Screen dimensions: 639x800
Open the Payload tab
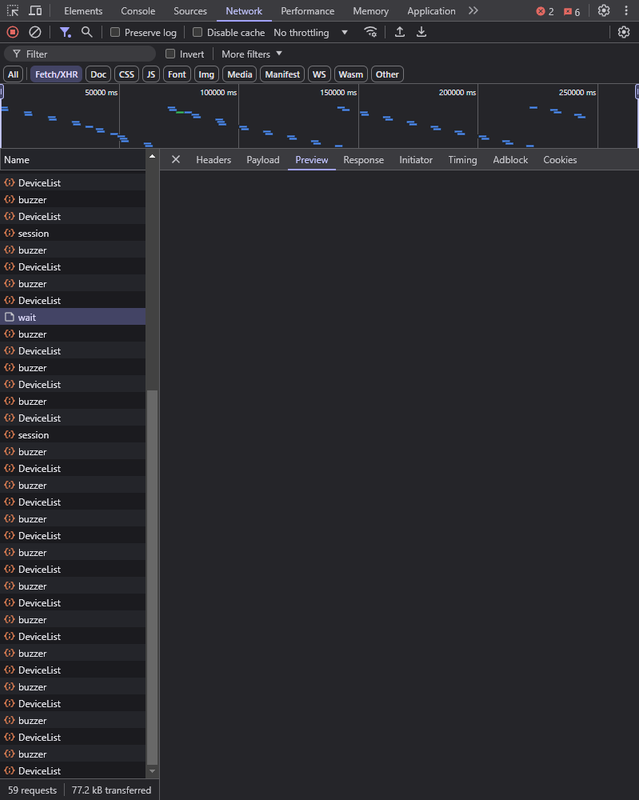pyautogui.click(x=263, y=160)
